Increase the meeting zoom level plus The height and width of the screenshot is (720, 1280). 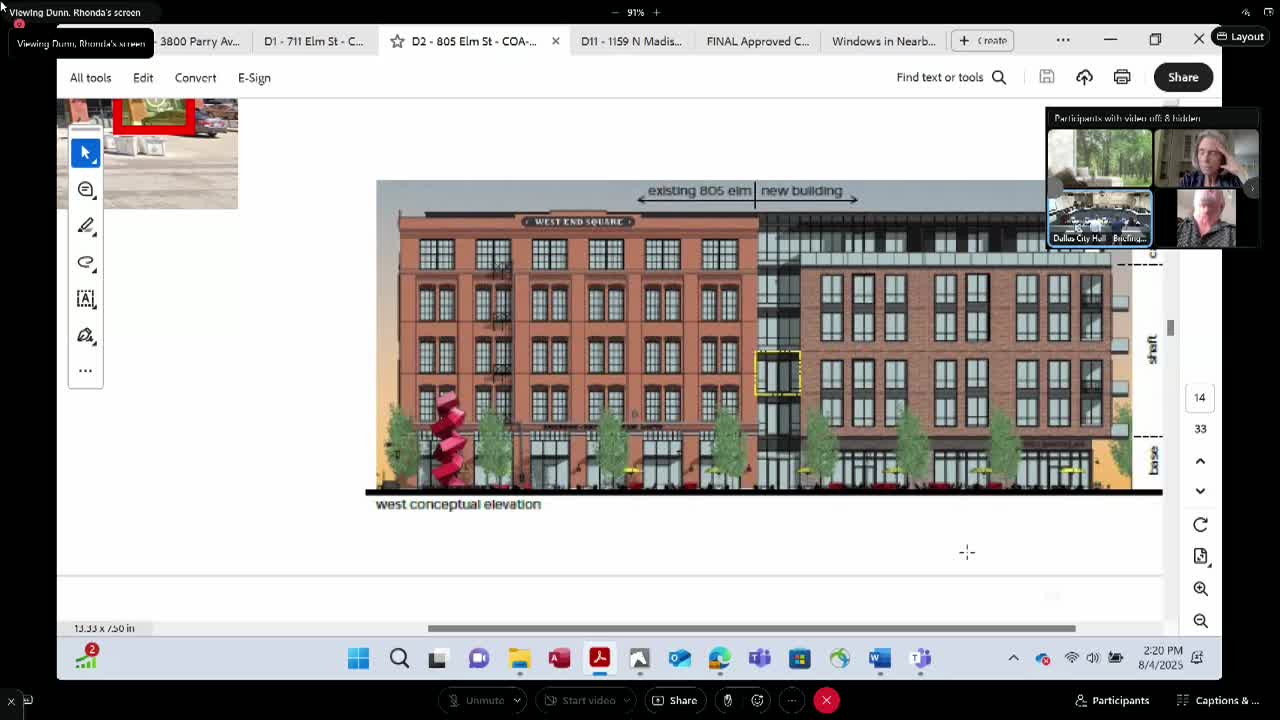click(x=656, y=12)
